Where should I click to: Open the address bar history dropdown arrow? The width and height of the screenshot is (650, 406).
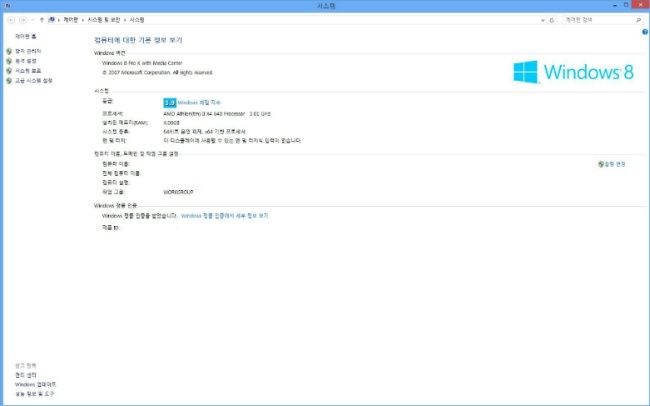tap(543, 20)
